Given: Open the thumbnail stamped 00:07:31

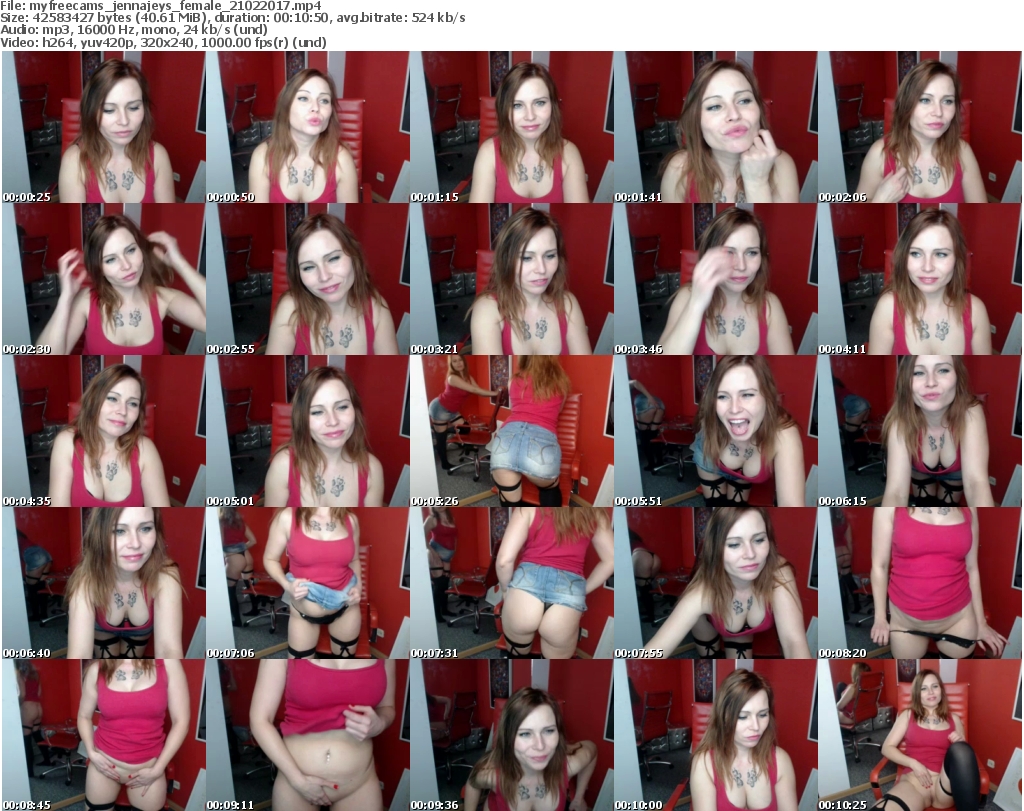Looking at the screenshot, I should tap(511, 583).
